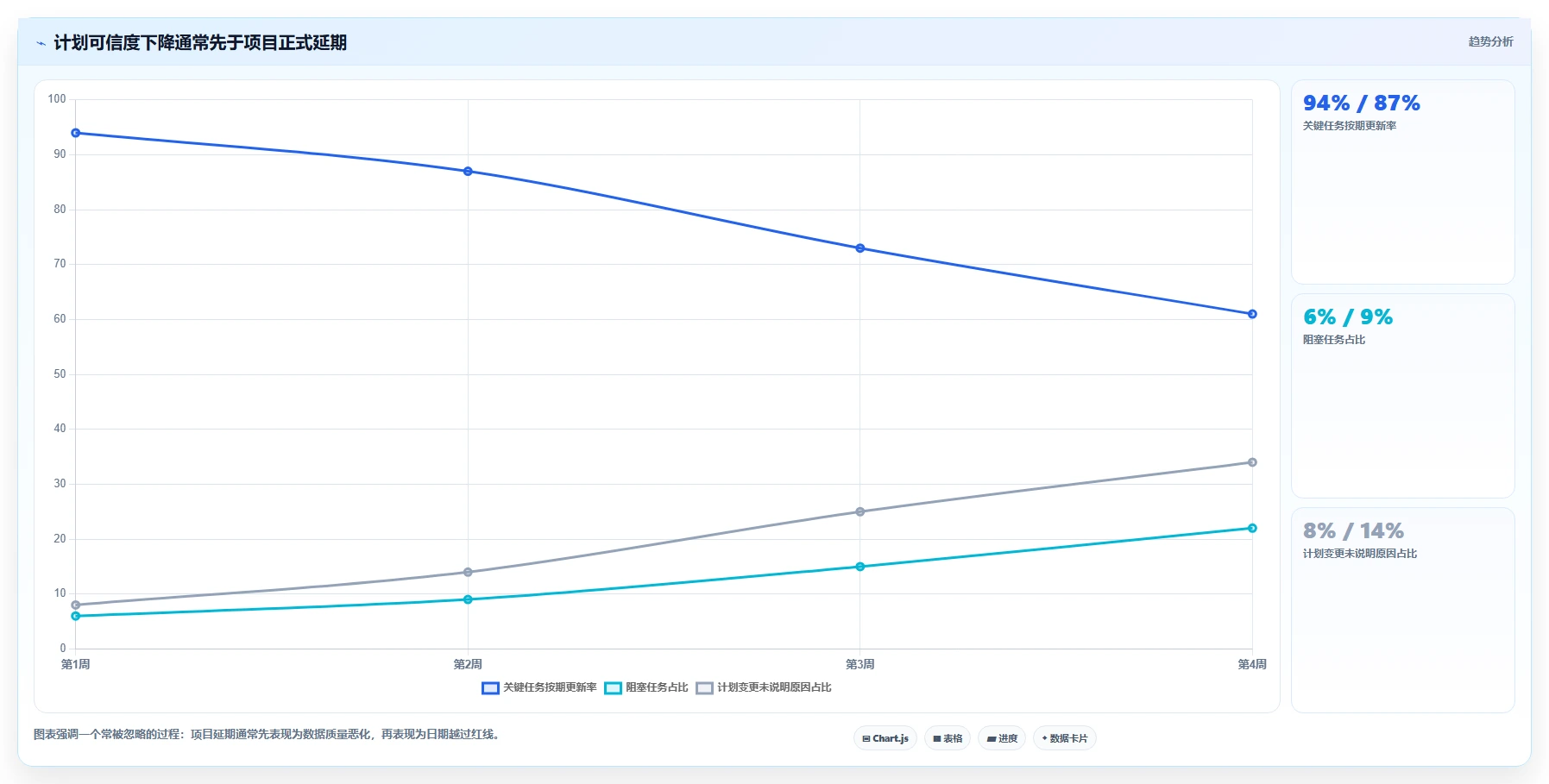Hide the 关键任务按期更新率 series via its legend label

pos(550,687)
